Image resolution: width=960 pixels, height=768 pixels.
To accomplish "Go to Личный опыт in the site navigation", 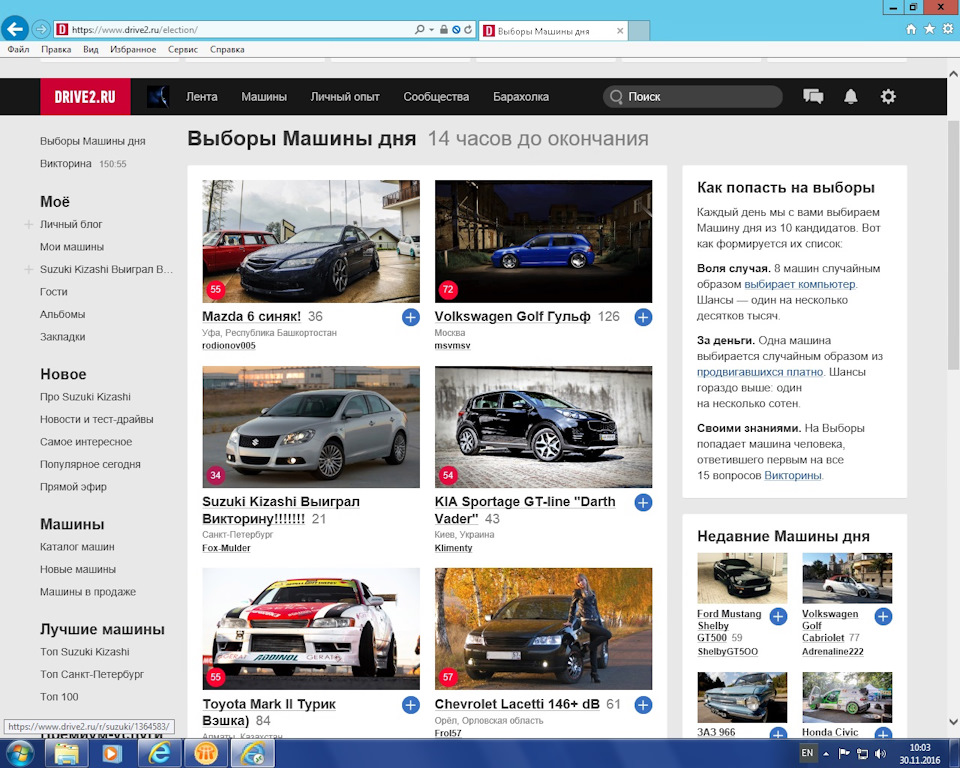I will click(x=345, y=97).
